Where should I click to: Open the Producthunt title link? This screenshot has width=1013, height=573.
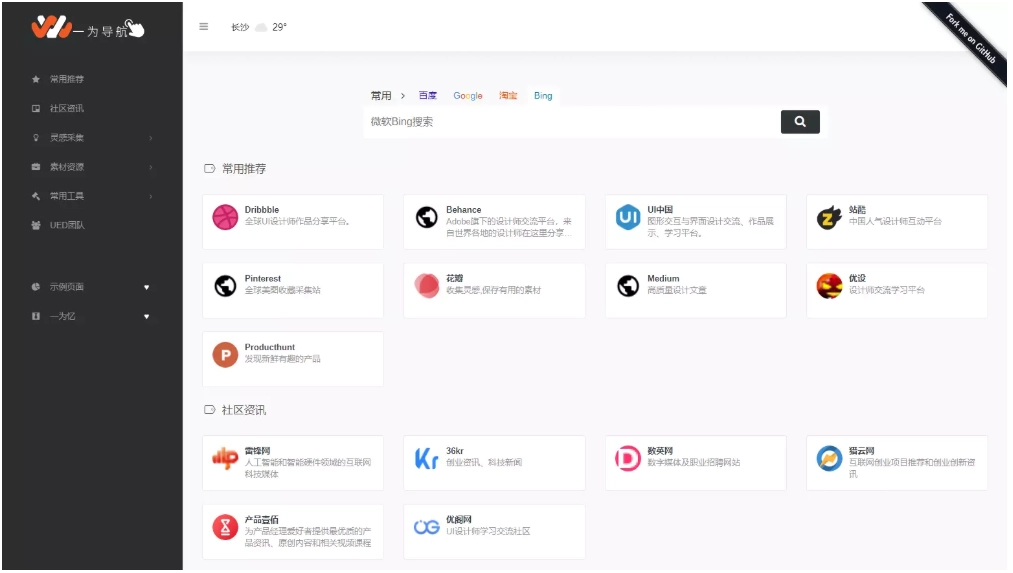click(269, 347)
